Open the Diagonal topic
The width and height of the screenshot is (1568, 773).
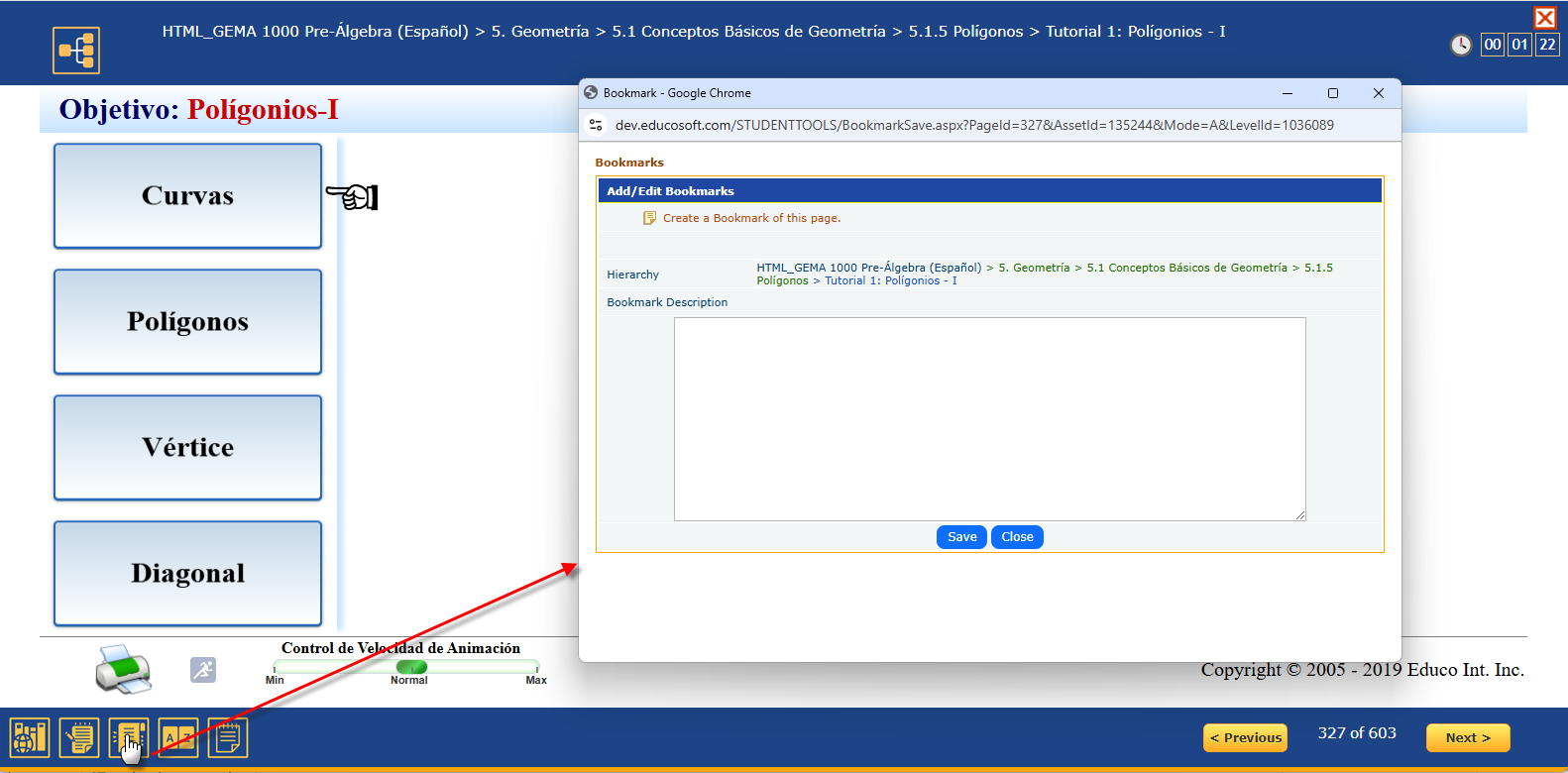click(x=187, y=574)
